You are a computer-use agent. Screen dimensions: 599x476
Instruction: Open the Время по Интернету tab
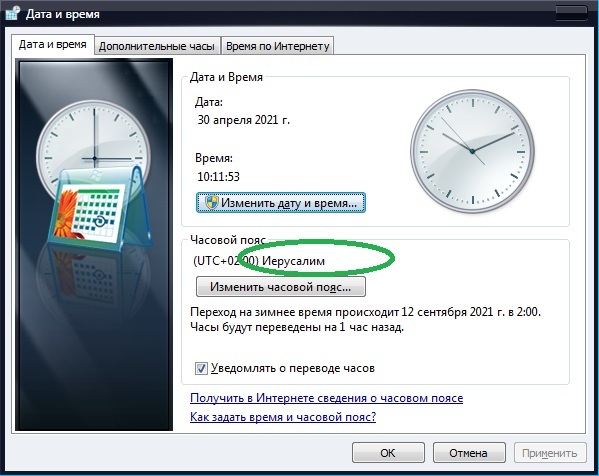coord(278,46)
